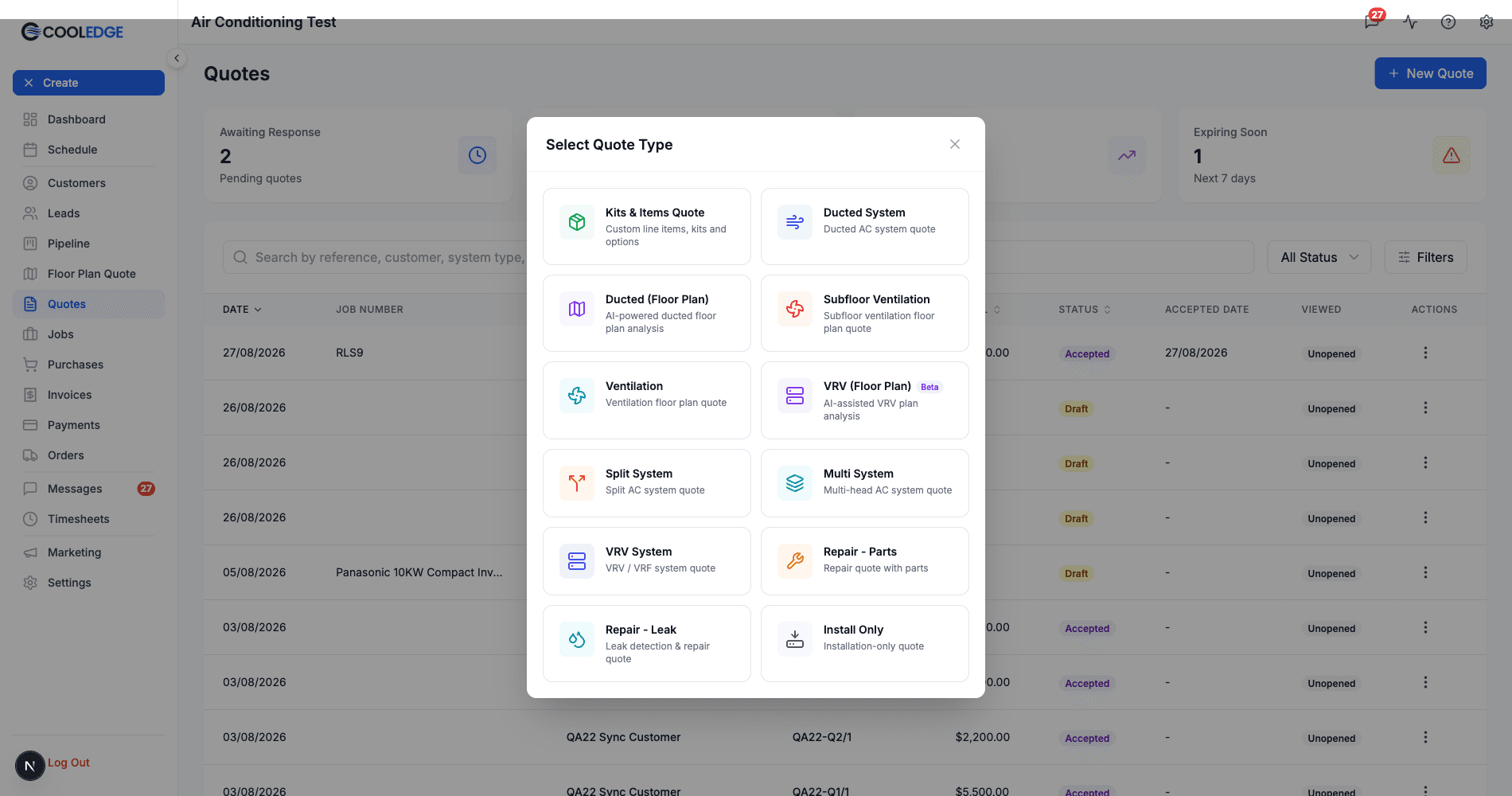Collapse the sidebar with the chevron button
1512x796 pixels.
coord(177,58)
